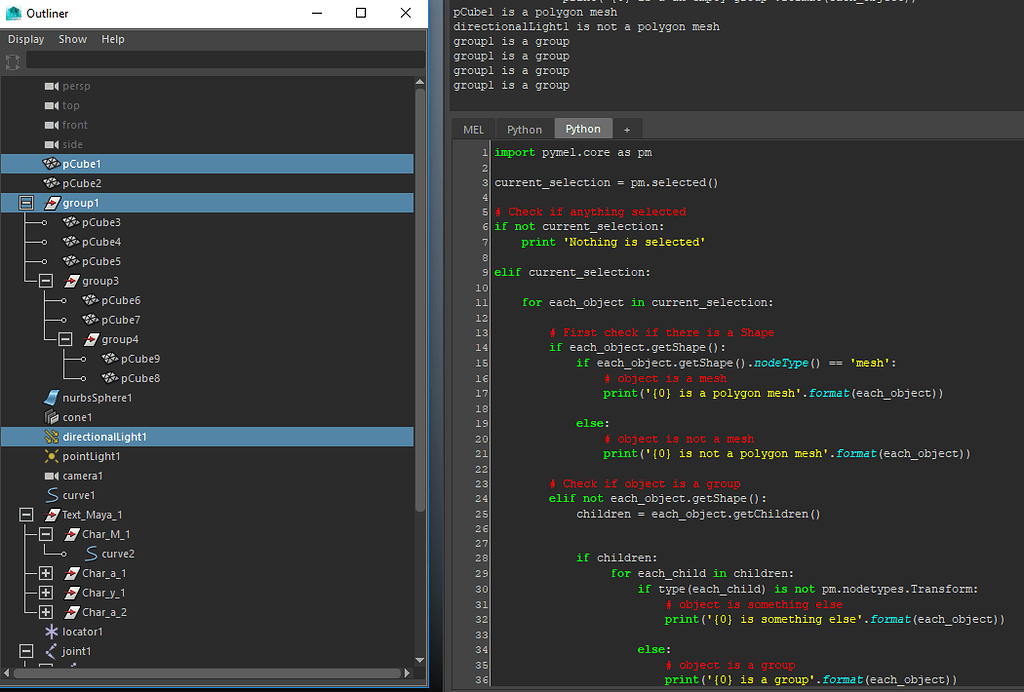Collapse the Text_Maya_1 group
1024x692 pixels.
pyautogui.click(x=26, y=515)
